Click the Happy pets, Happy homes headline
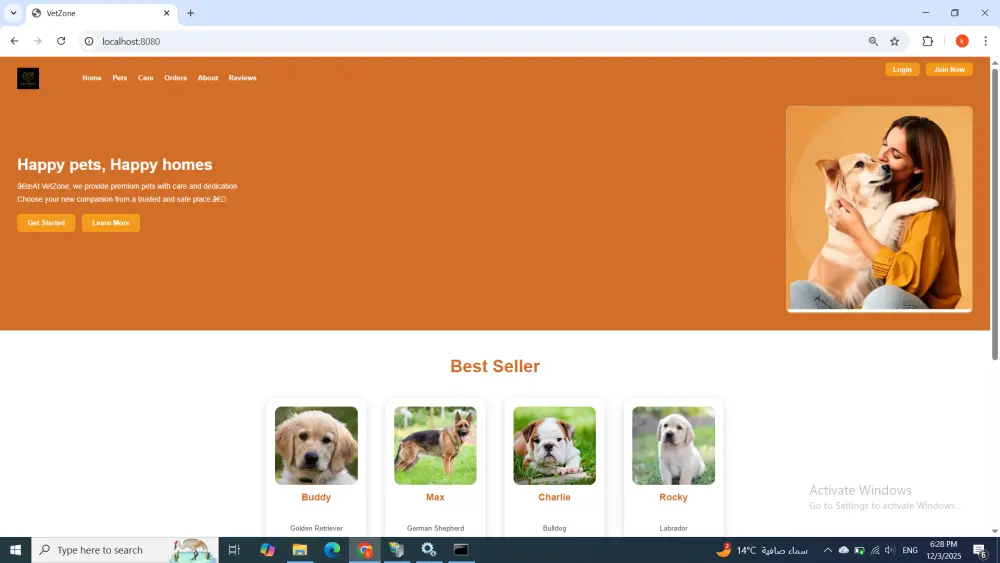Image resolution: width=1000 pixels, height=563 pixels. point(115,165)
